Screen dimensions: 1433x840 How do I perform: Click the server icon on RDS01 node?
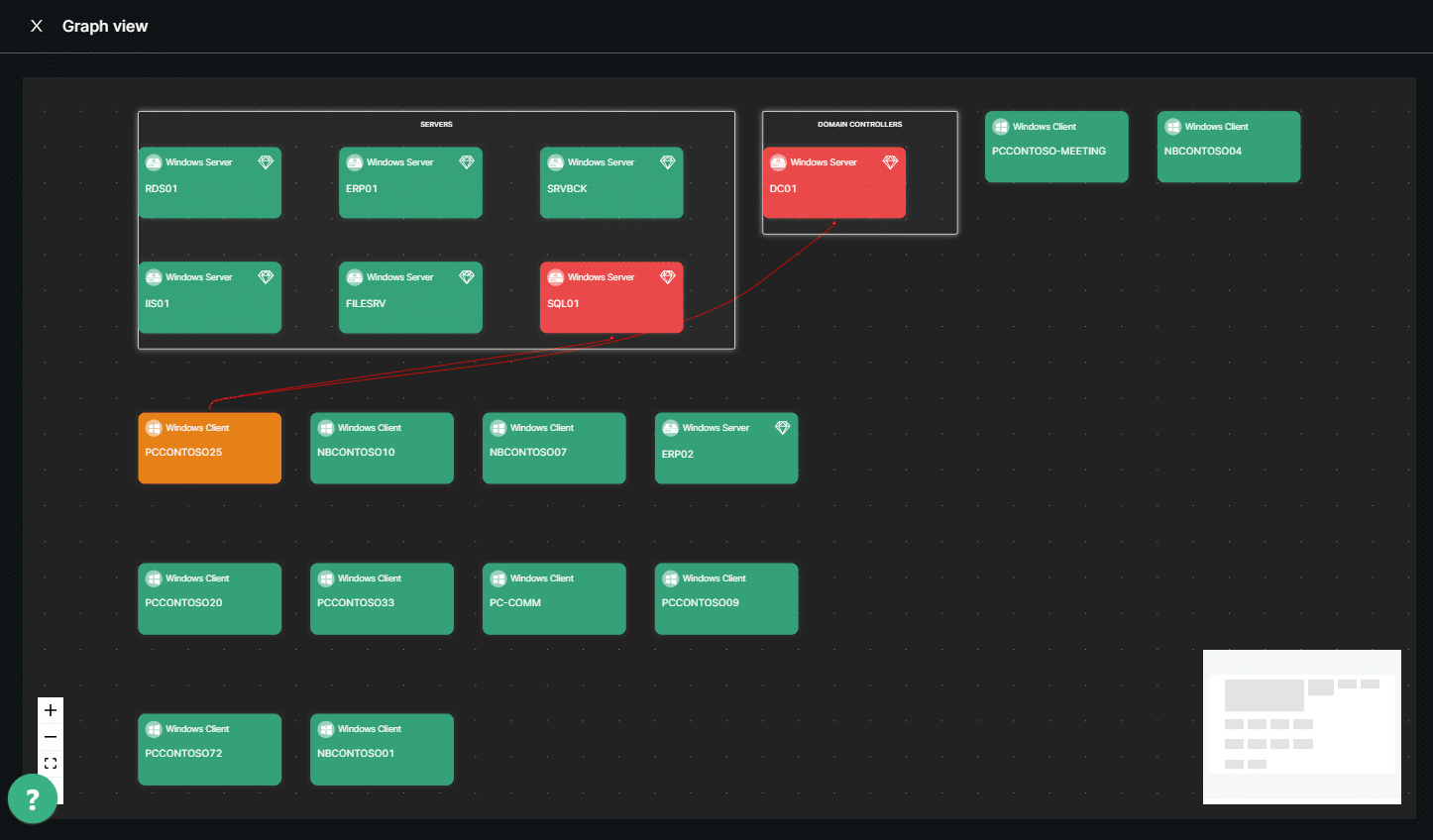(154, 162)
